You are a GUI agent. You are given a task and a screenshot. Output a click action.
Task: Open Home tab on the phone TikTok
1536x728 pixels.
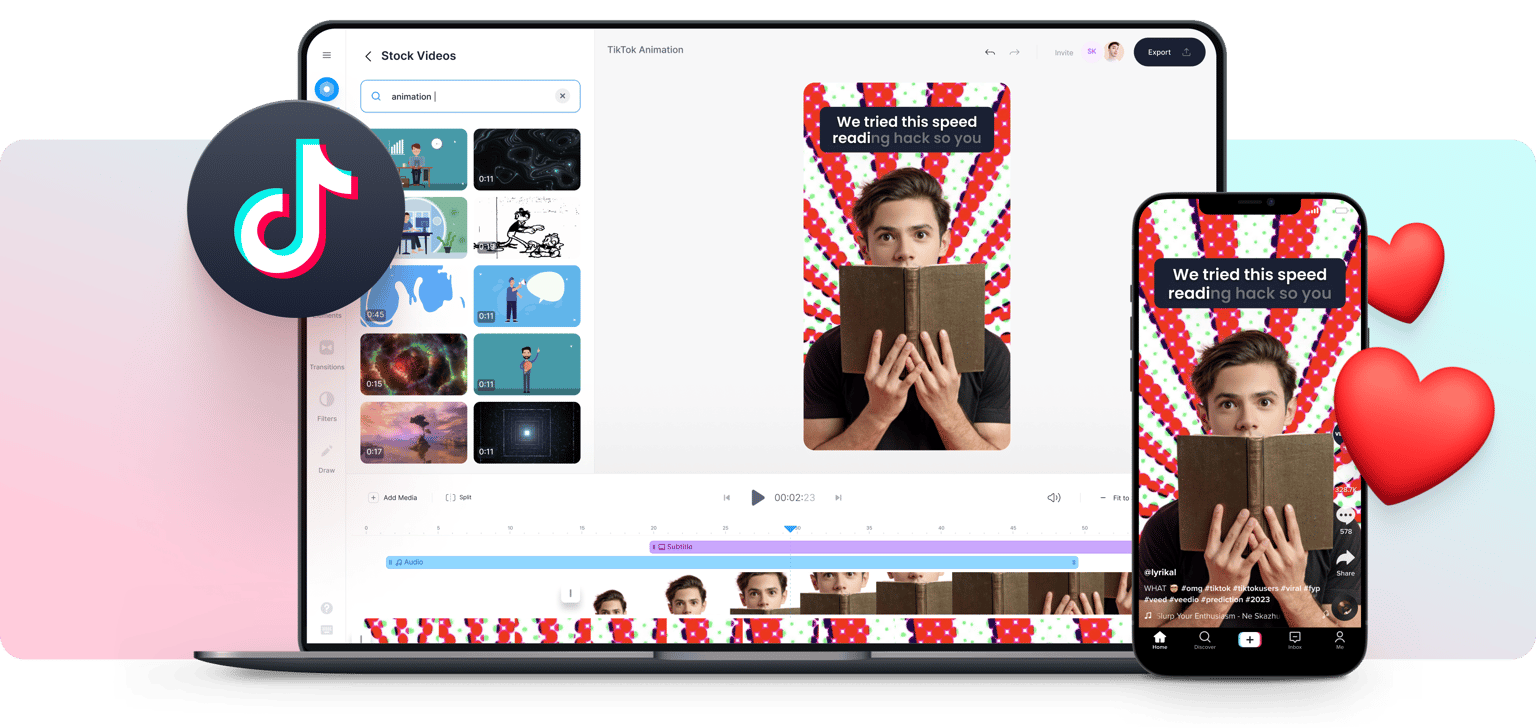1160,640
